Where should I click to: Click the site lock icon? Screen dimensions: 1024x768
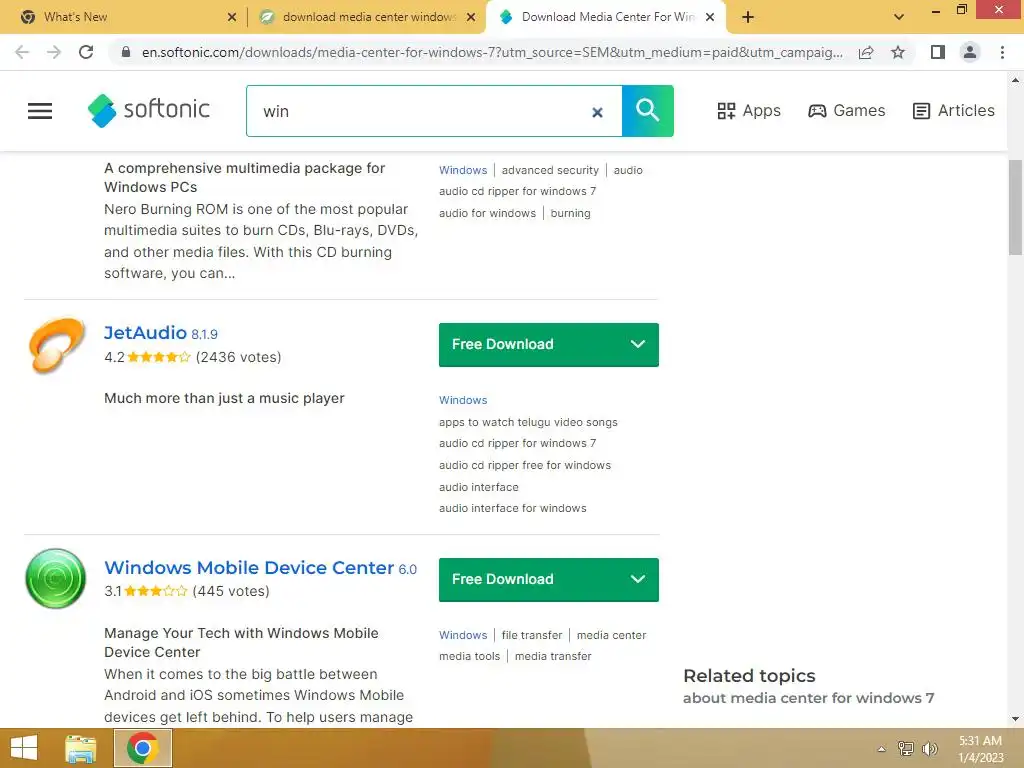click(126, 52)
